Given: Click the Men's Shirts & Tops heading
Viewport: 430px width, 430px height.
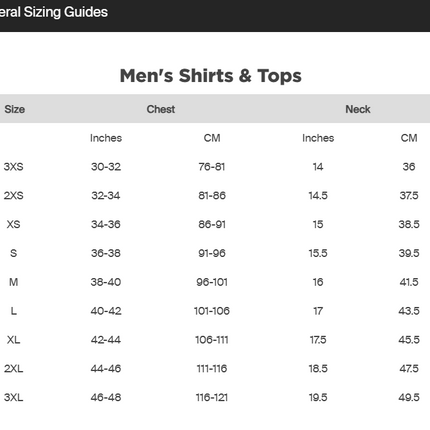Looking at the screenshot, I should pos(211,76).
